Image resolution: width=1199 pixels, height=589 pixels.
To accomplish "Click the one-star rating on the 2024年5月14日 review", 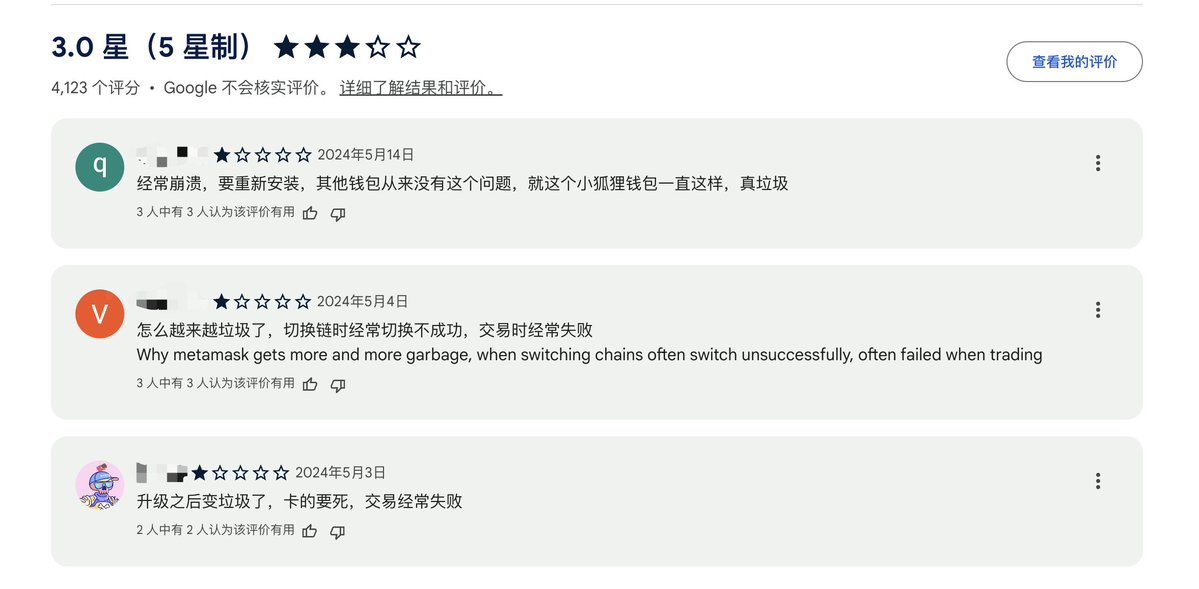I will [x=262, y=155].
